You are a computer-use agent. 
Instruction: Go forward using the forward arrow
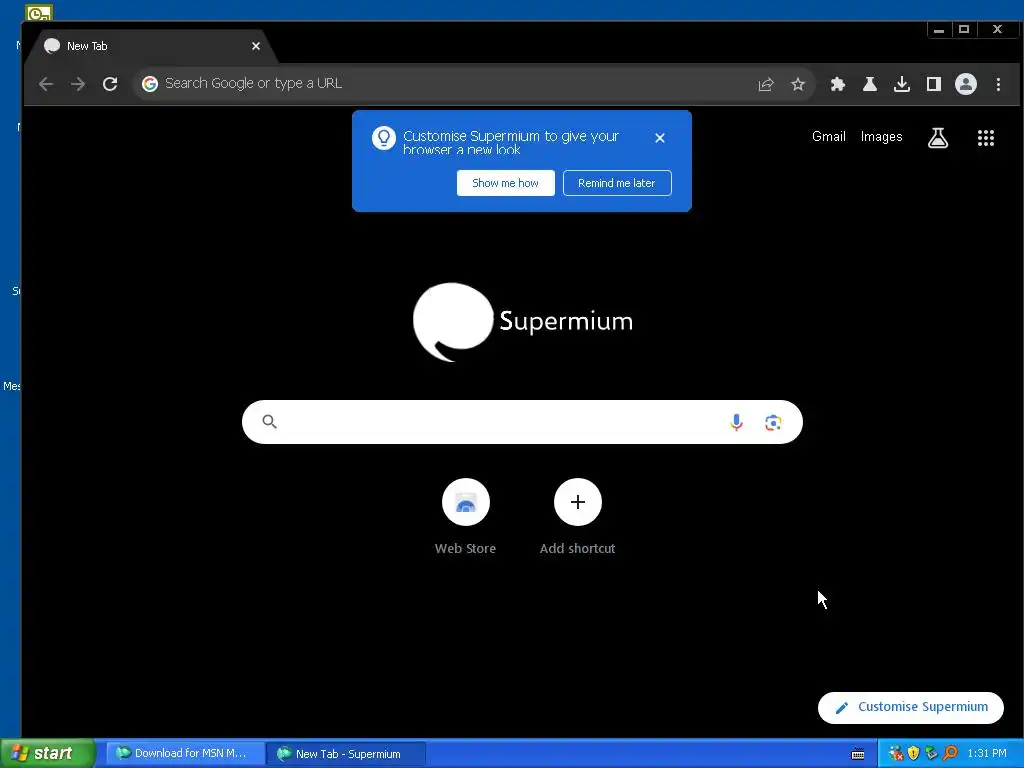pos(78,84)
